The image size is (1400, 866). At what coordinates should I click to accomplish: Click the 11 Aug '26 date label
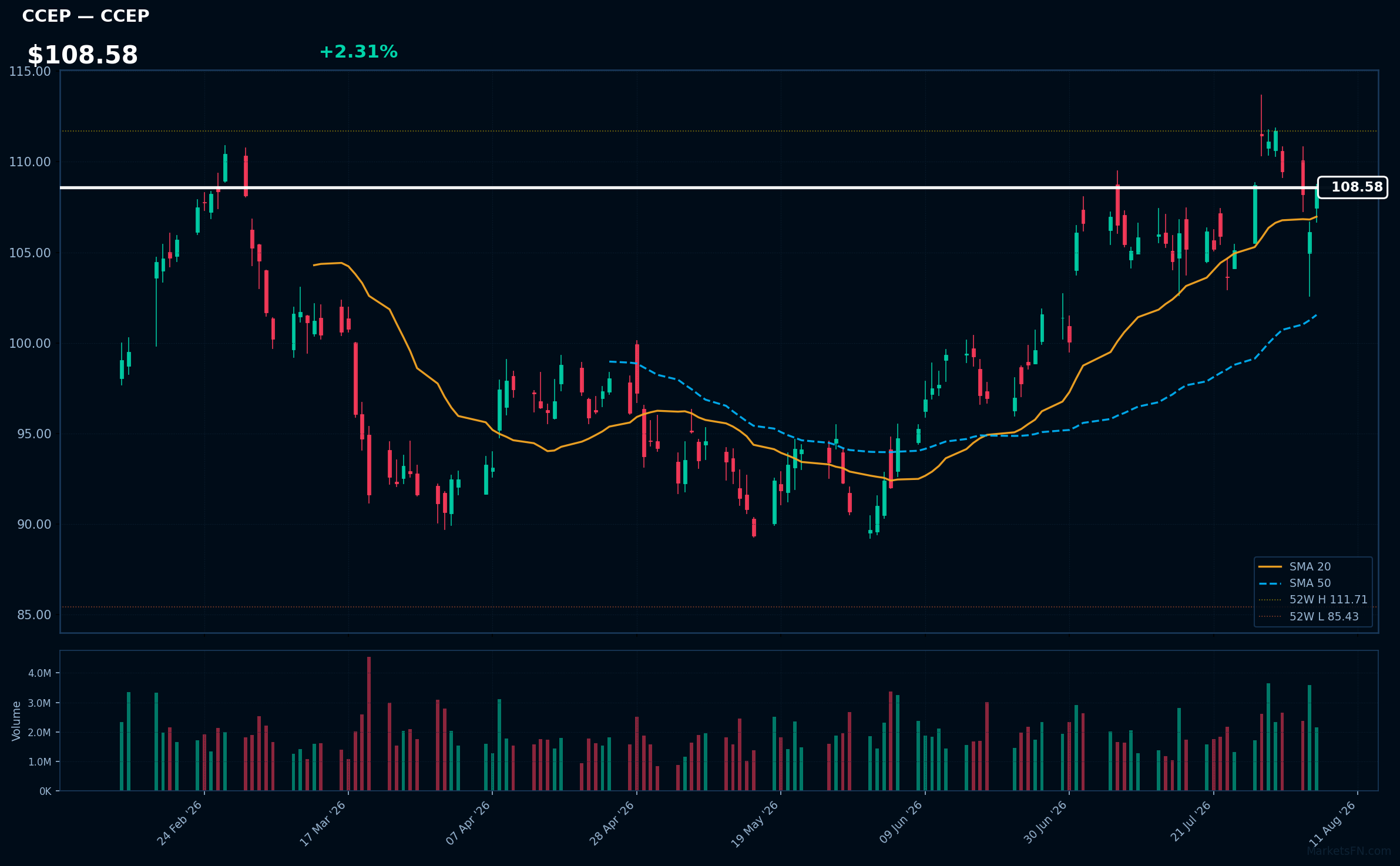1332,824
